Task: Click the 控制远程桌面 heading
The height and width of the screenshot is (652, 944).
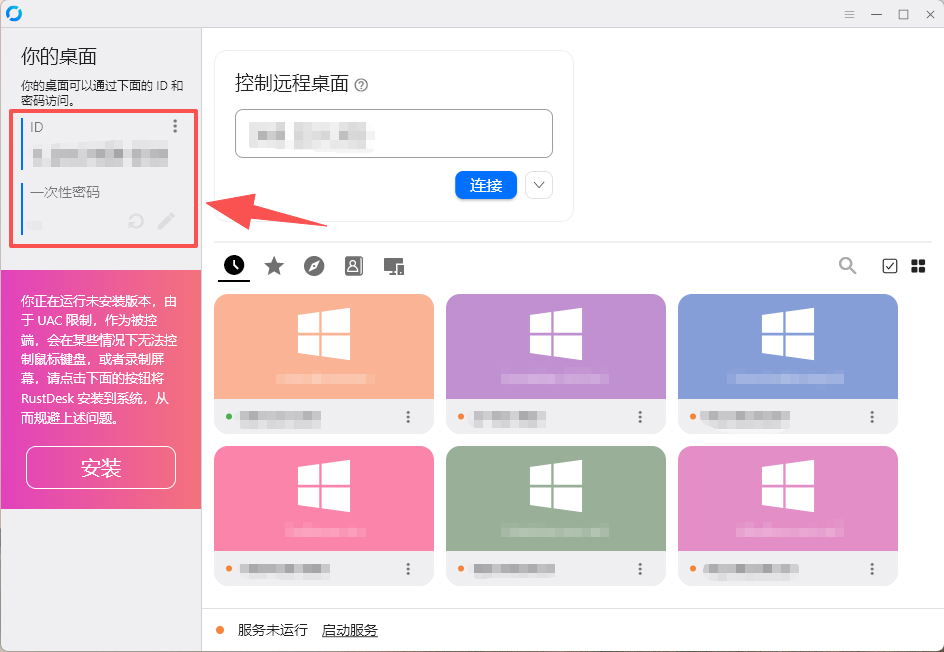Action: point(292,84)
